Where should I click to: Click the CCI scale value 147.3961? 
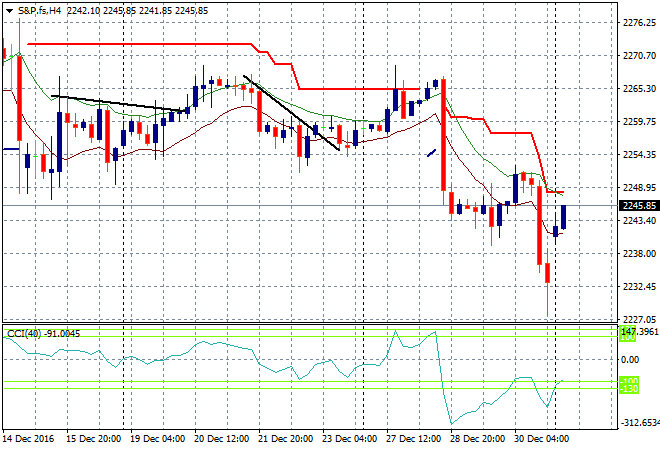click(x=639, y=332)
